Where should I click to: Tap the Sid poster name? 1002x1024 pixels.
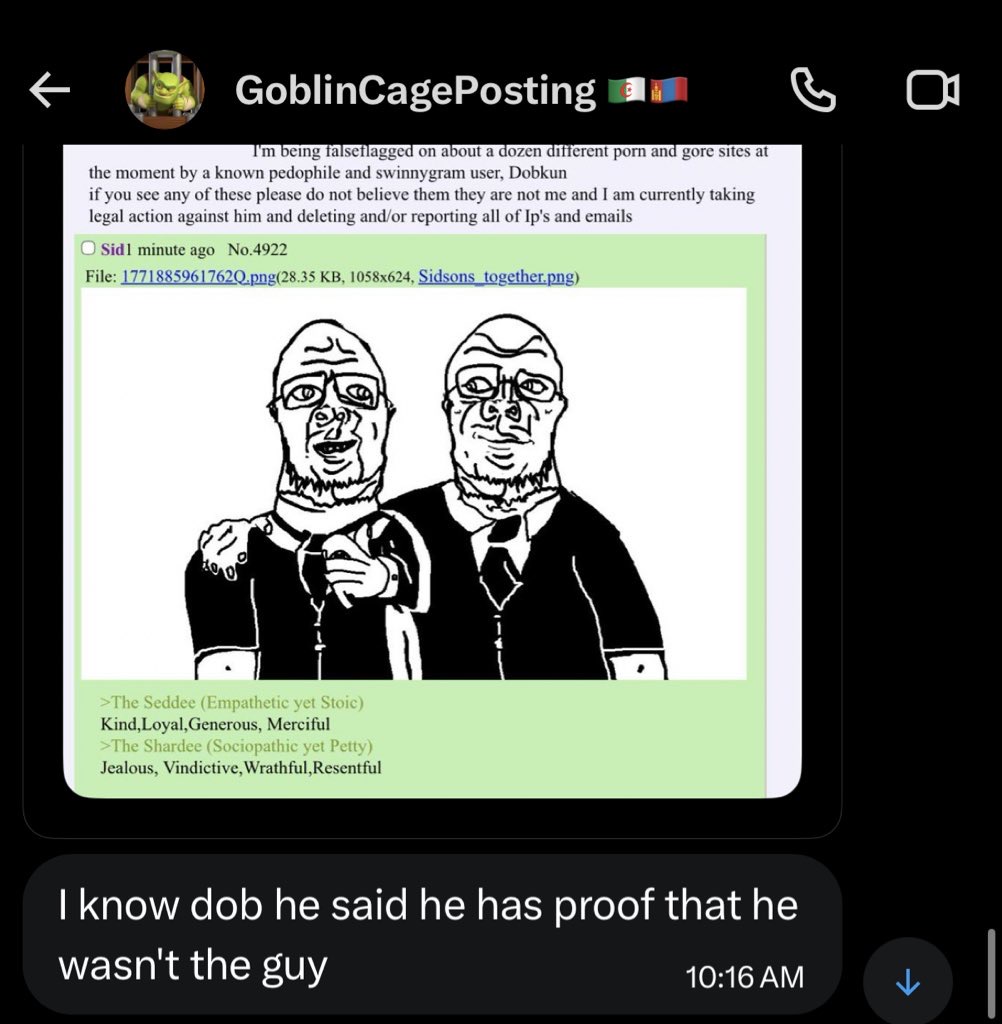tap(112, 249)
